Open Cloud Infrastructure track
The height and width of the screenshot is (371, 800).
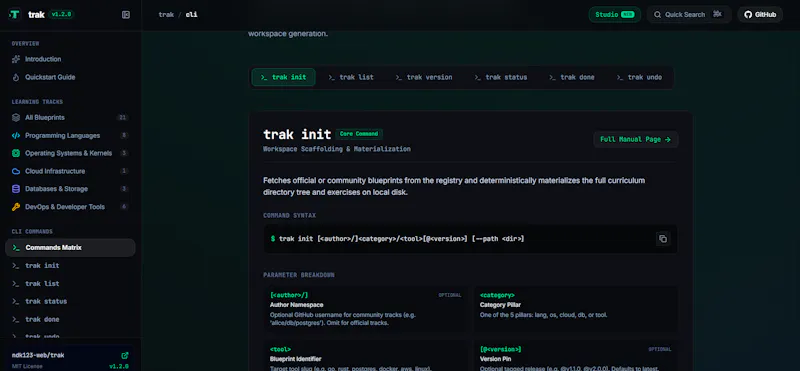(x=70, y=171)
